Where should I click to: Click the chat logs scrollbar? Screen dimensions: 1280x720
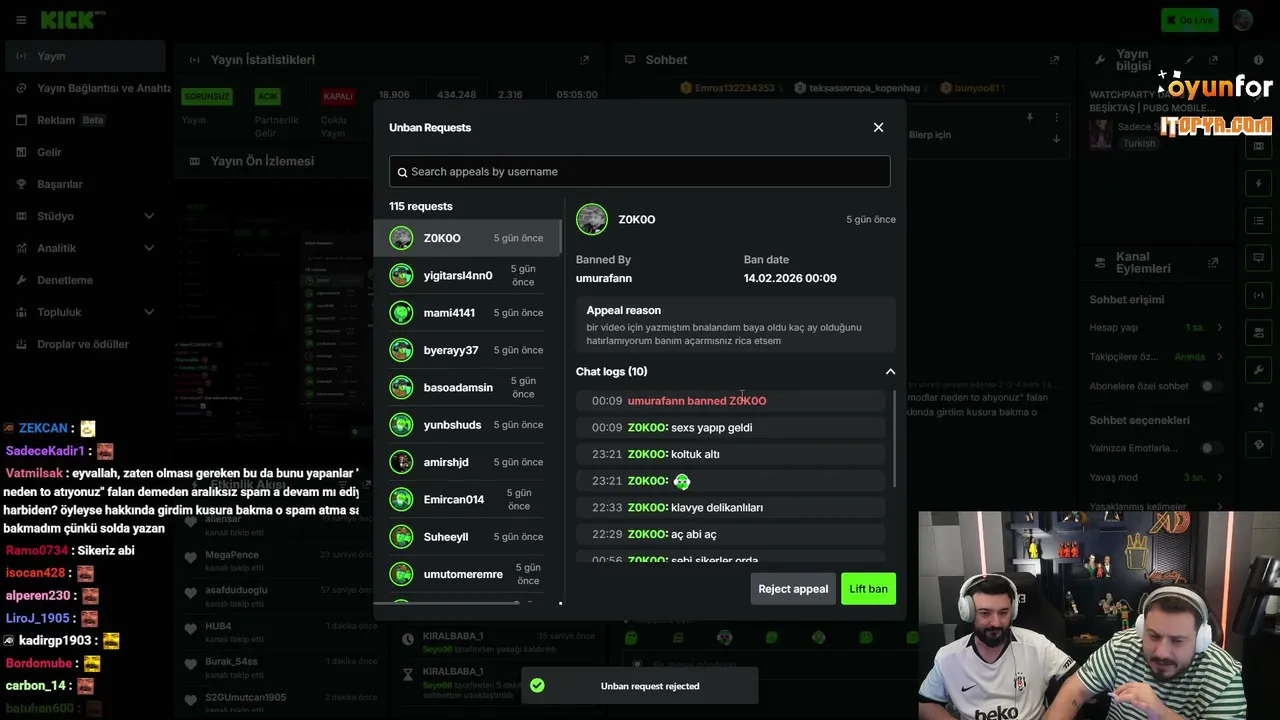pyautogui.click(x=893, y=438)
